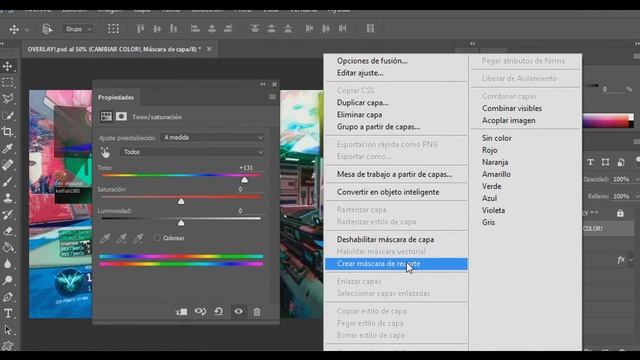Reset adjustment defaults icon in Propiedades
Viewport: 640px width, 360px height.
[219, 311]
